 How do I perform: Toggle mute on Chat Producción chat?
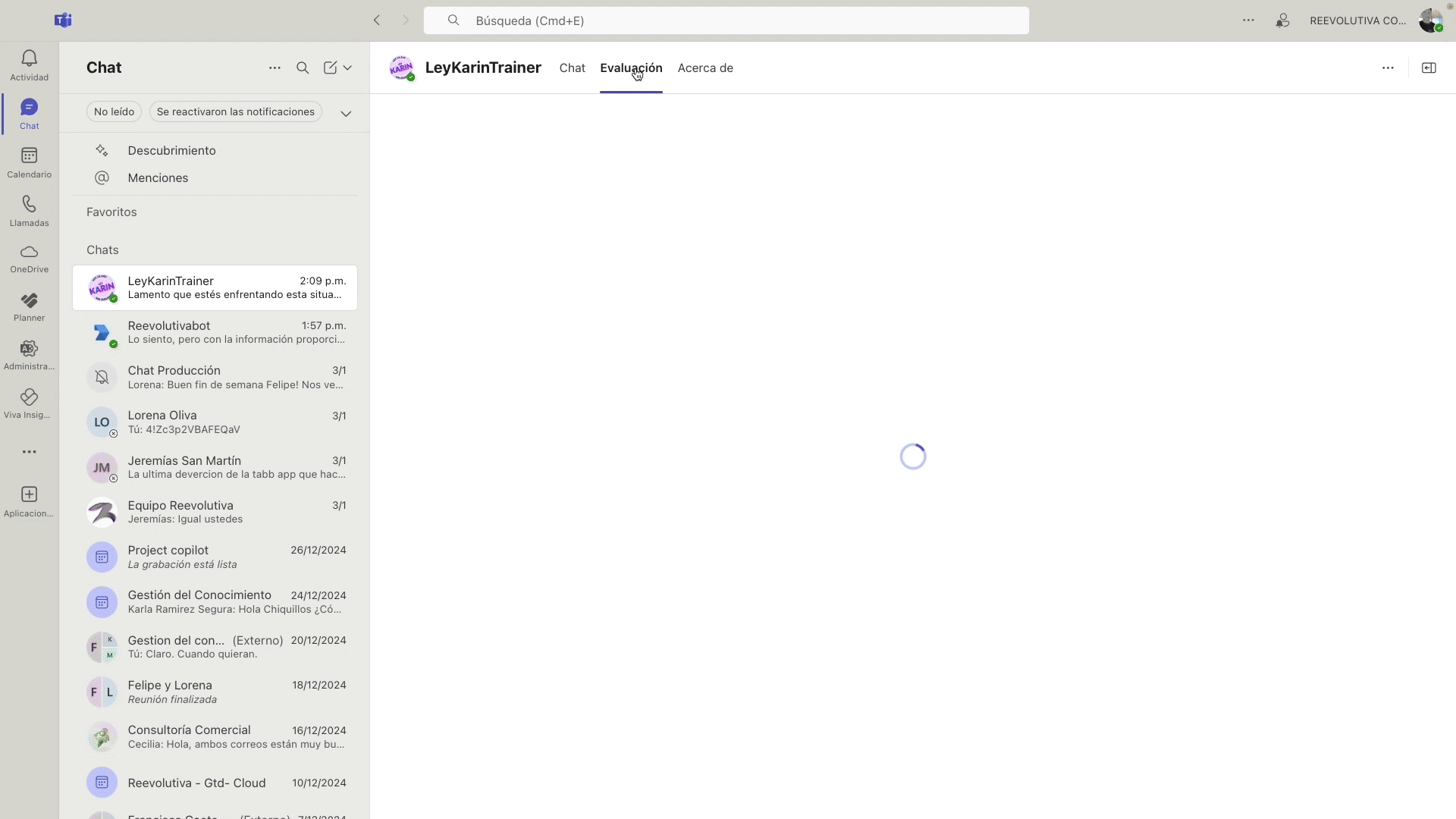(x=102, y=377)
